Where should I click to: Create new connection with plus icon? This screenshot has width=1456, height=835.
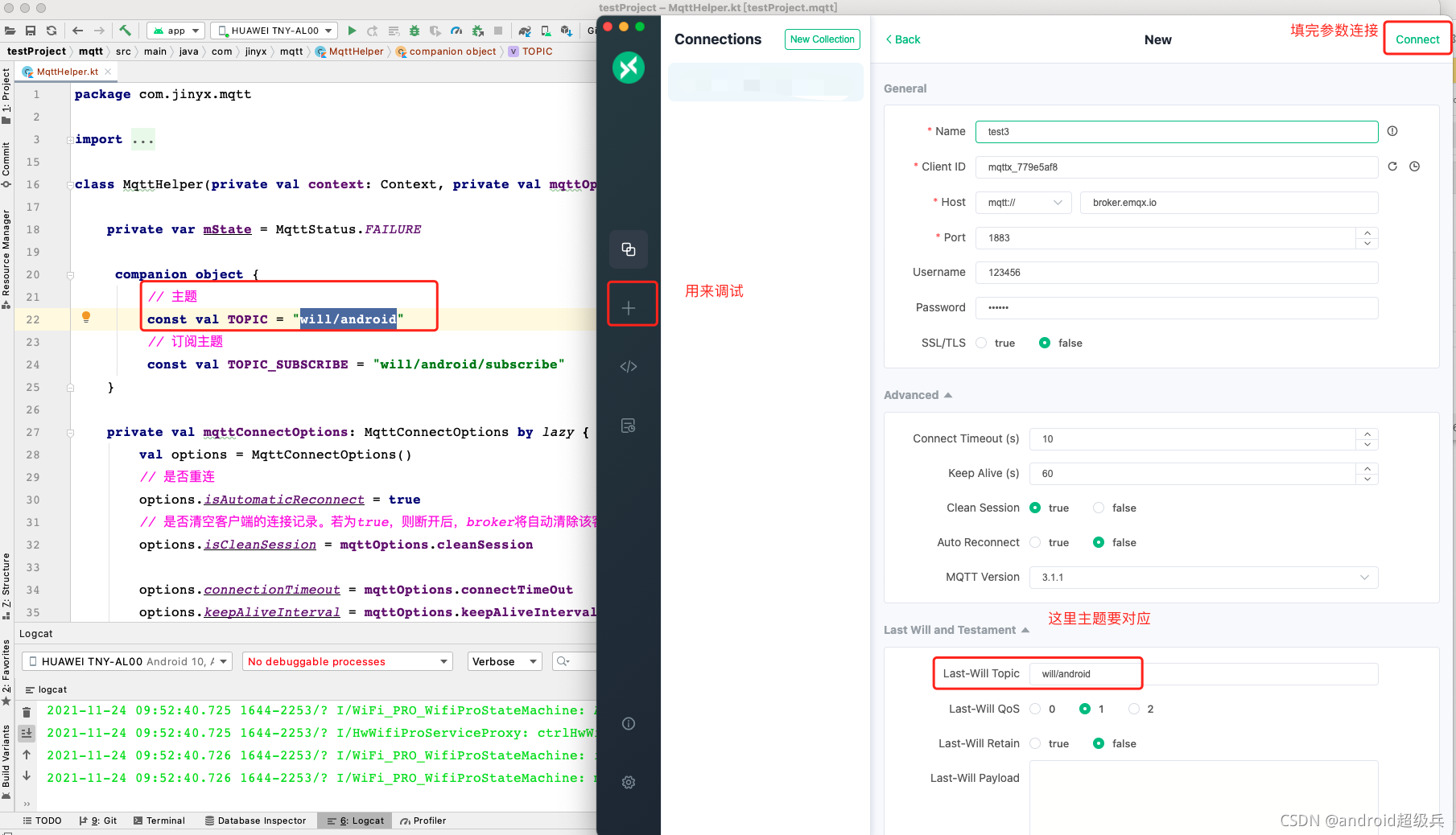pos(629,308)
